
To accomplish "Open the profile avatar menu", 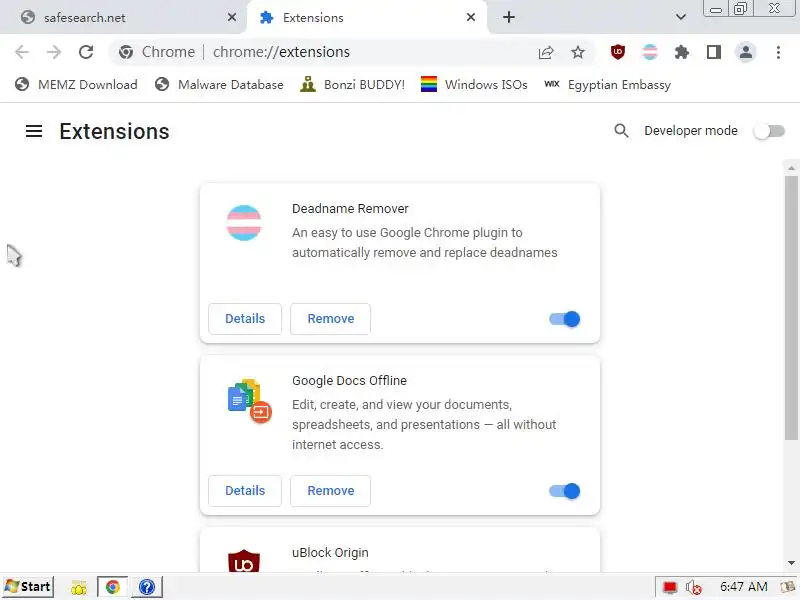I will (745, 52).
